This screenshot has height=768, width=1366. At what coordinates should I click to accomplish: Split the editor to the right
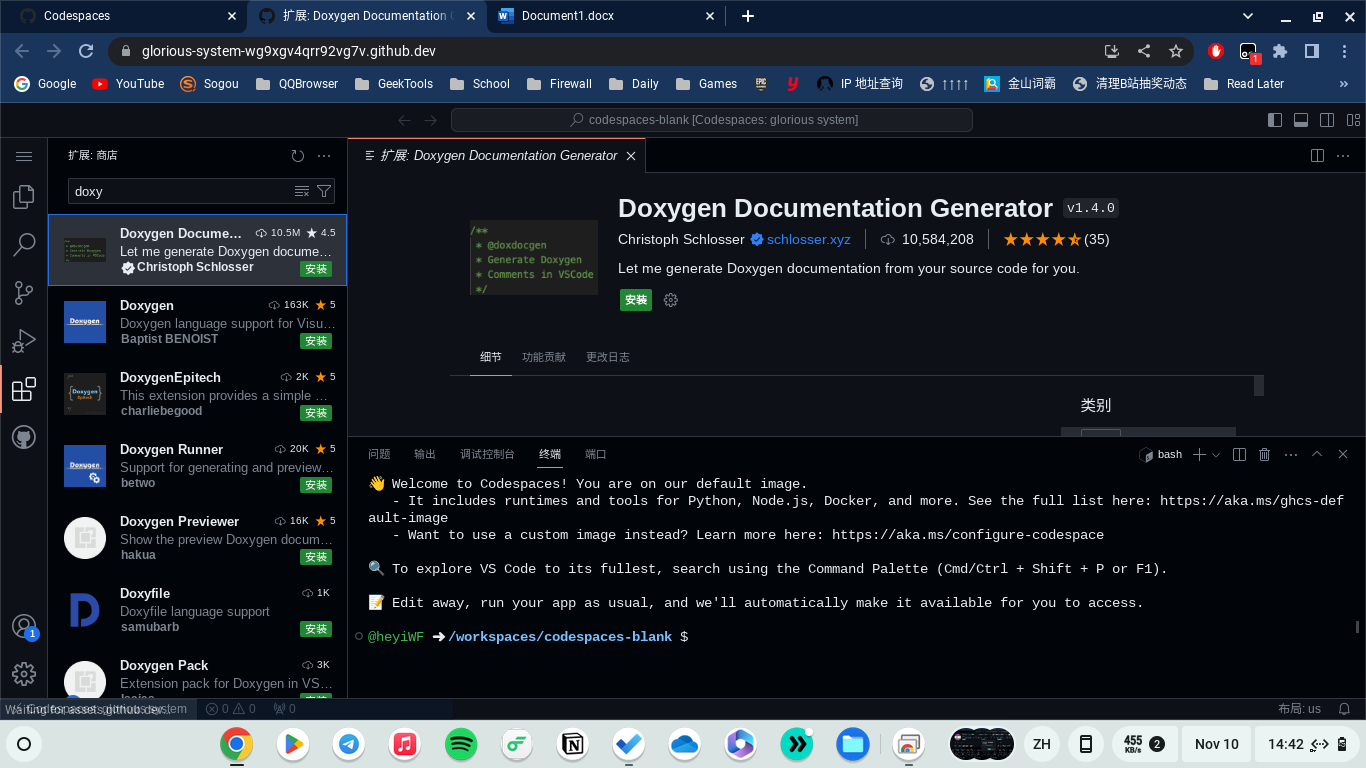(x=1317, y=156)
